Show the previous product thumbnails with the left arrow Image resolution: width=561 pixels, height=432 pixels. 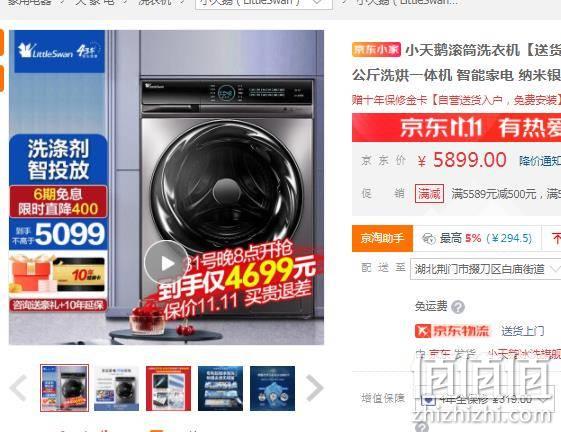coord(19,388)
